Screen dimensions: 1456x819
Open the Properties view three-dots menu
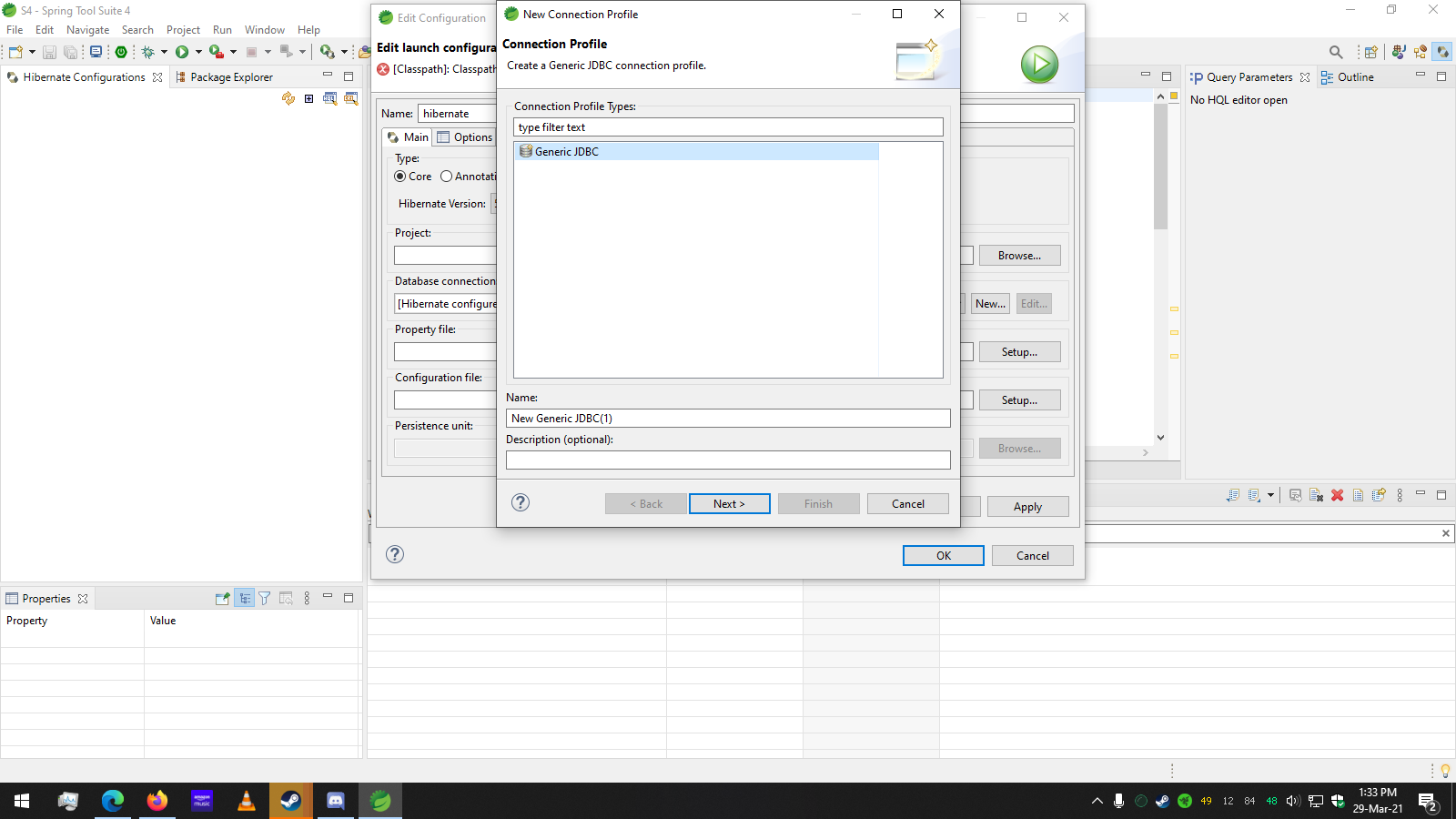[307, 598]
